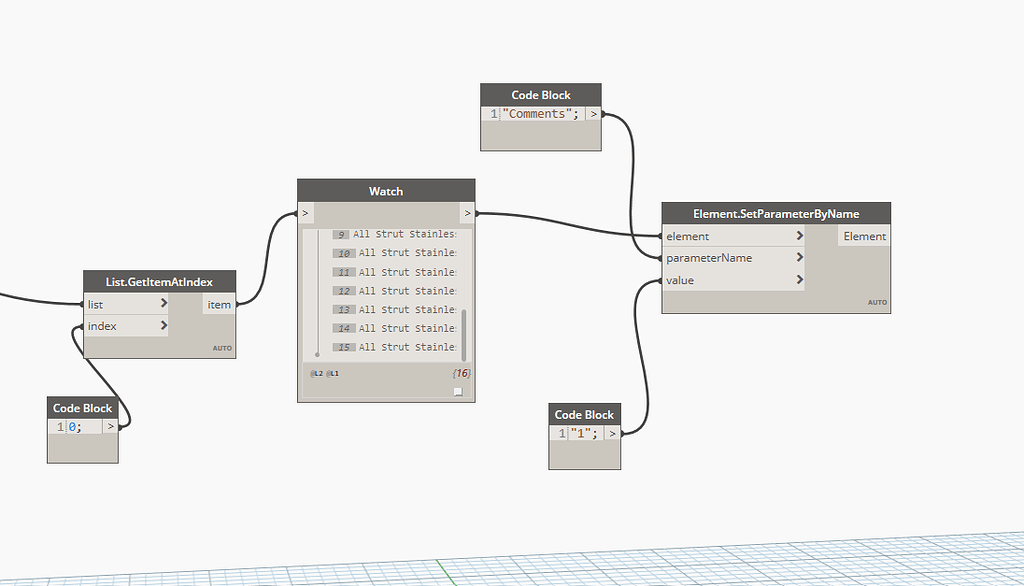The width and height of the screenshot is (1024, 586).
Task: Select the @L2 list level label in Watch
Action: pos(317,374)
